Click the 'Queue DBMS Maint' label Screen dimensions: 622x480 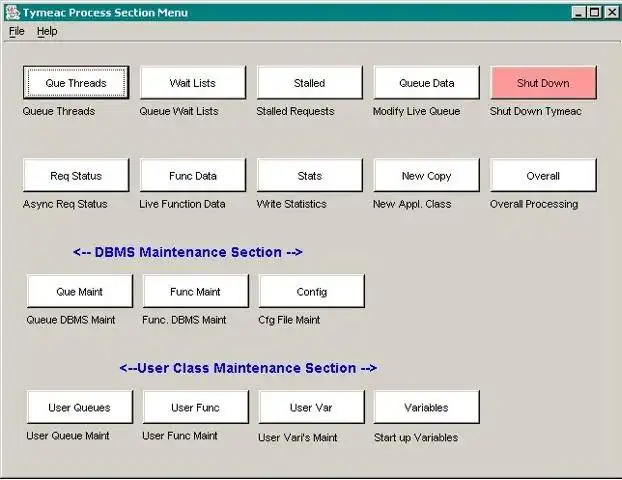click(71, 320)
